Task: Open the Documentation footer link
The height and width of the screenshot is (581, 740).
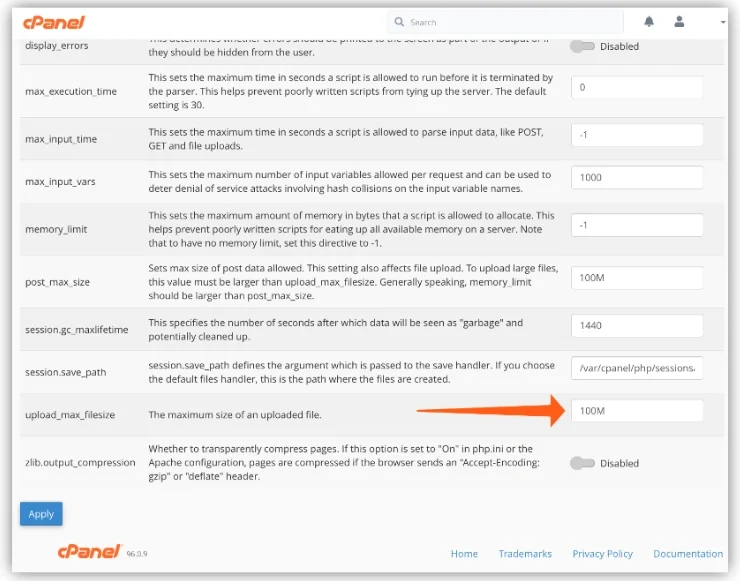Action: pyautogui.click(x=688, y=553)
